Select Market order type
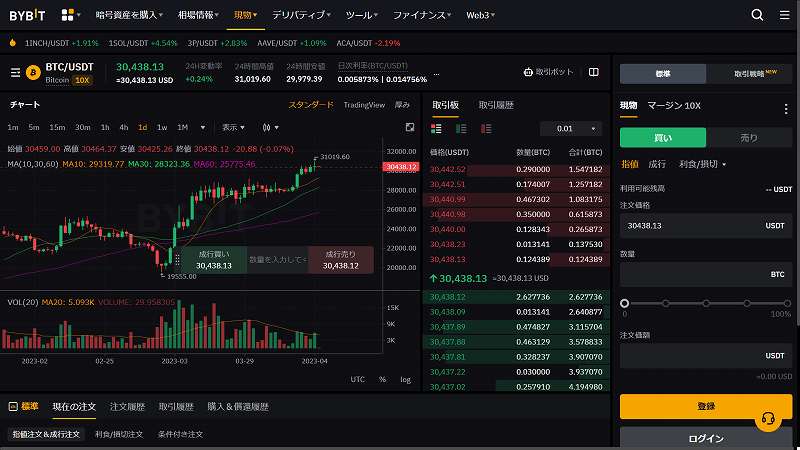 657,164
